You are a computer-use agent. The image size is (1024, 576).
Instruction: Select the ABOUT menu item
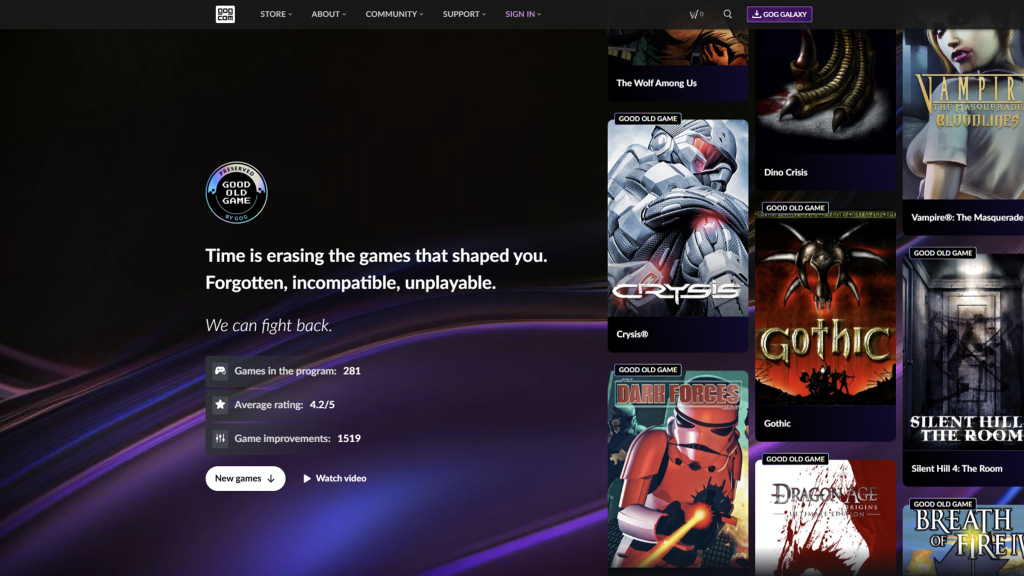coord(328,14)
